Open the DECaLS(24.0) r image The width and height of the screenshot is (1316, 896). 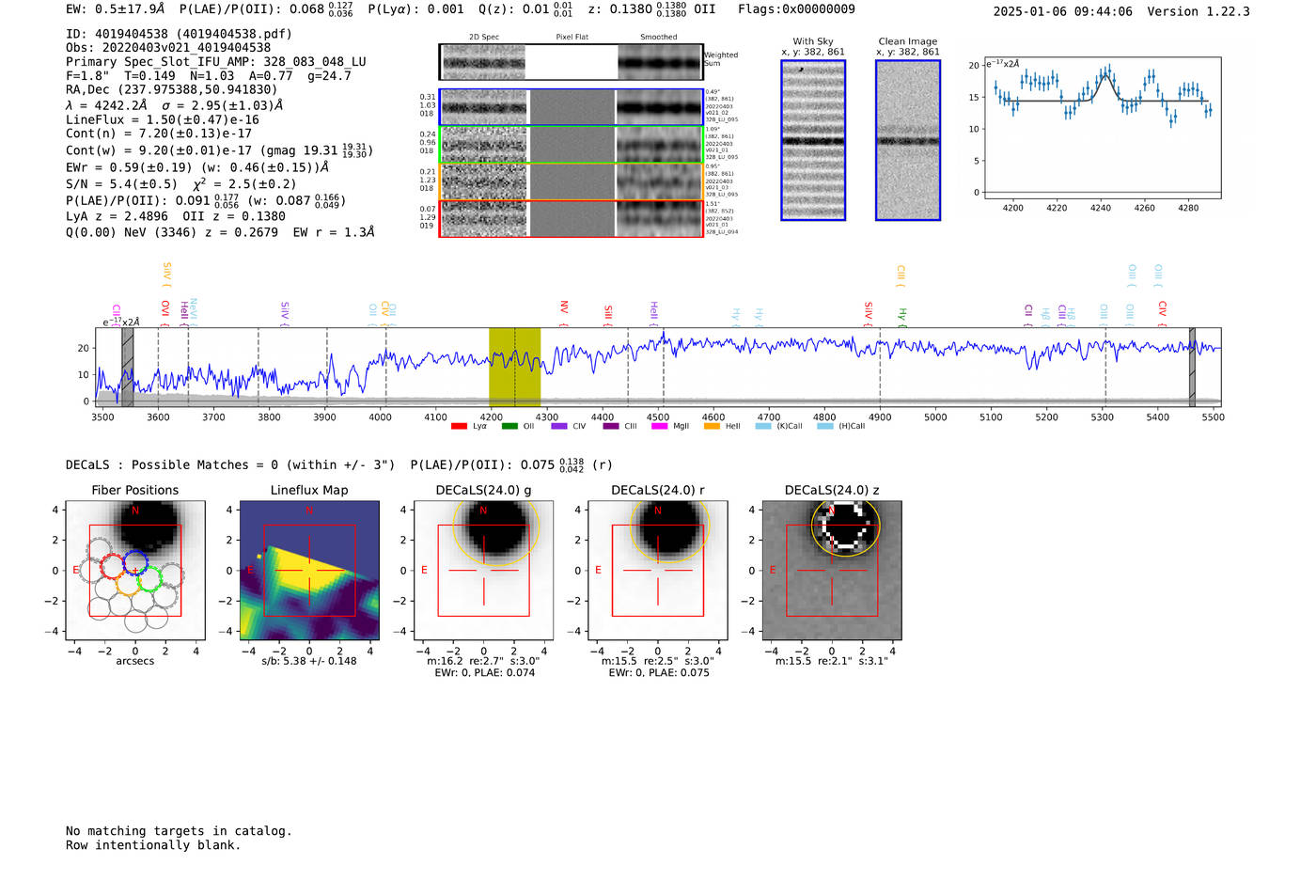(x=657, y=571)
